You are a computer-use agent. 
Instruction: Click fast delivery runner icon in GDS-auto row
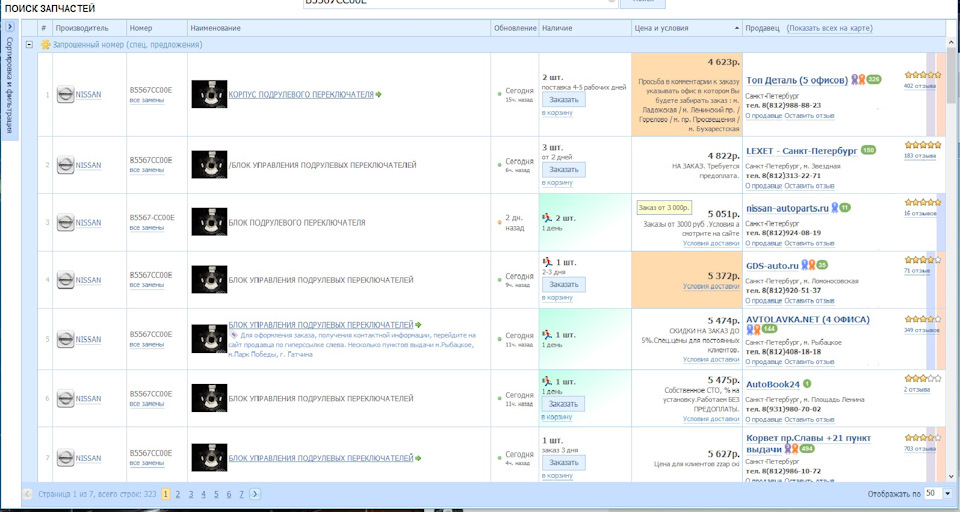click(x=547, y=262)
